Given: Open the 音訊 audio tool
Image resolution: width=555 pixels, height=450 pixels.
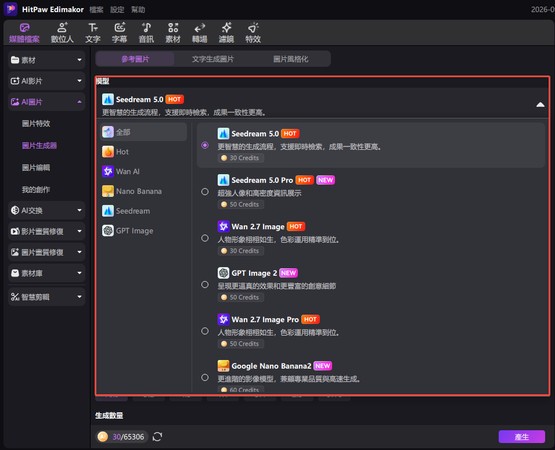Looking at the screenshot, I should coord(146,33).
